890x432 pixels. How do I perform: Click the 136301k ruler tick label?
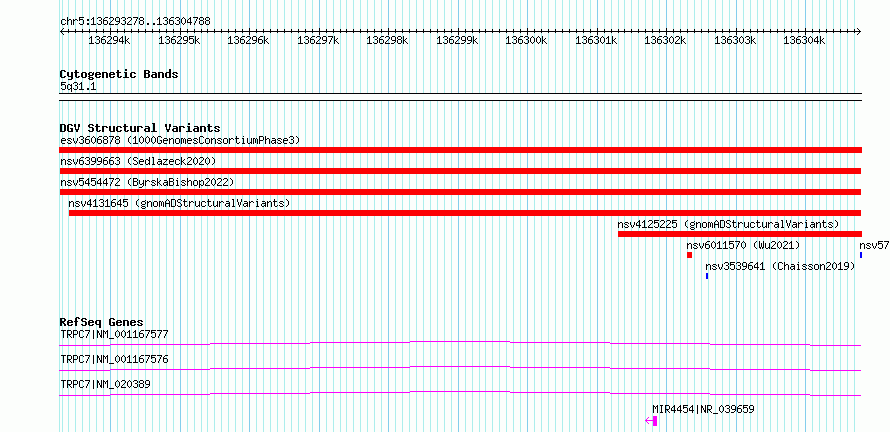pyautogui.click(x=597, y=40)
